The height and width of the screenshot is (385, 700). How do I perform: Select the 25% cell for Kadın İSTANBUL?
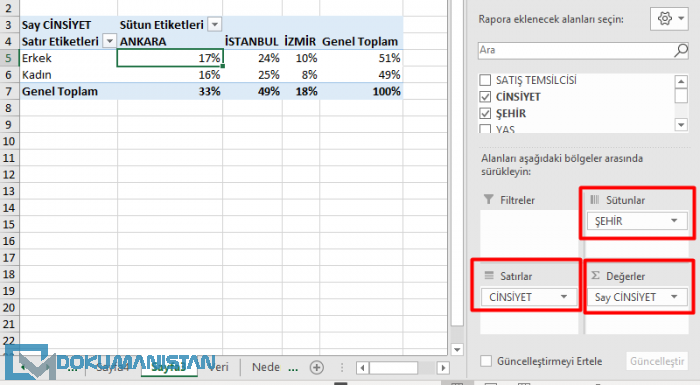click(x=252, y=75)
